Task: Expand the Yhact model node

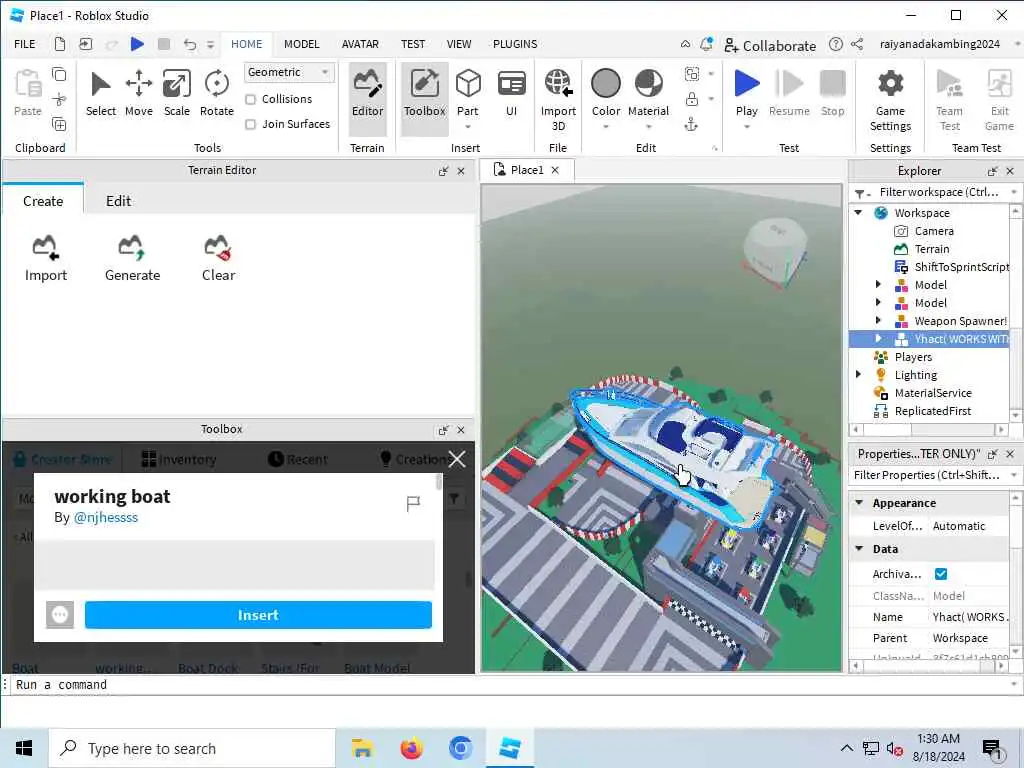Action: [878, 338]
